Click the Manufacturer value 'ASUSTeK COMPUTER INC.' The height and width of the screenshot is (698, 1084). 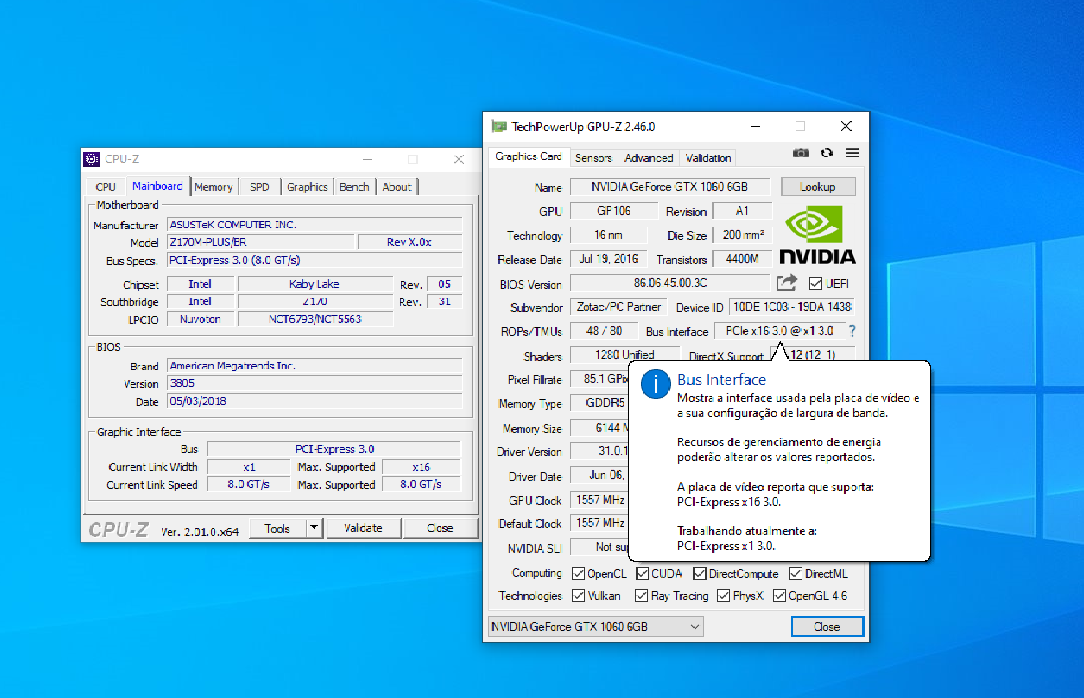(x=315, y=225)
